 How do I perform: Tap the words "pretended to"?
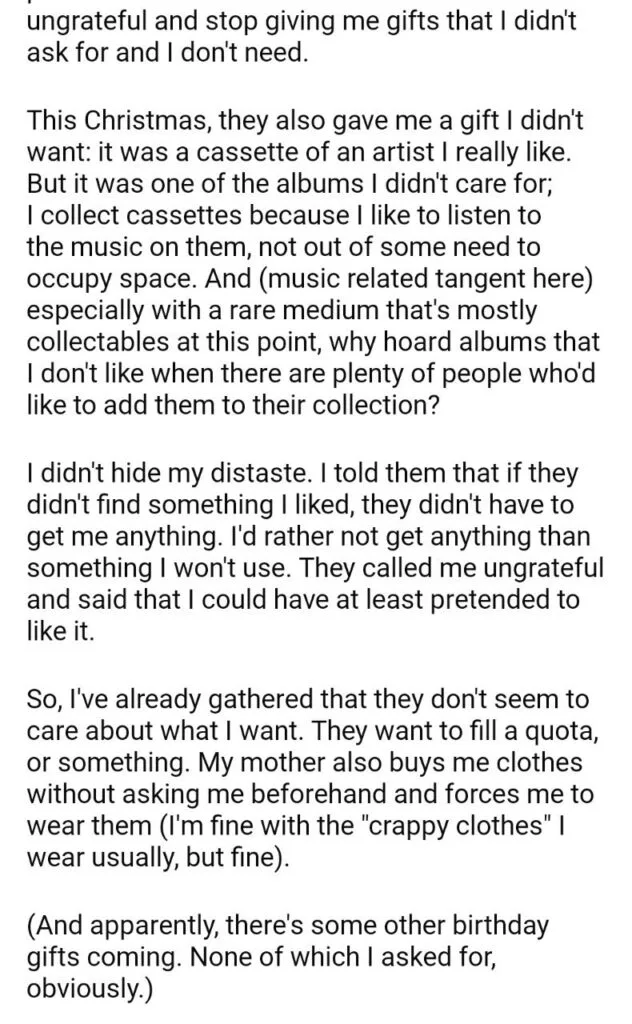point(505,600)
